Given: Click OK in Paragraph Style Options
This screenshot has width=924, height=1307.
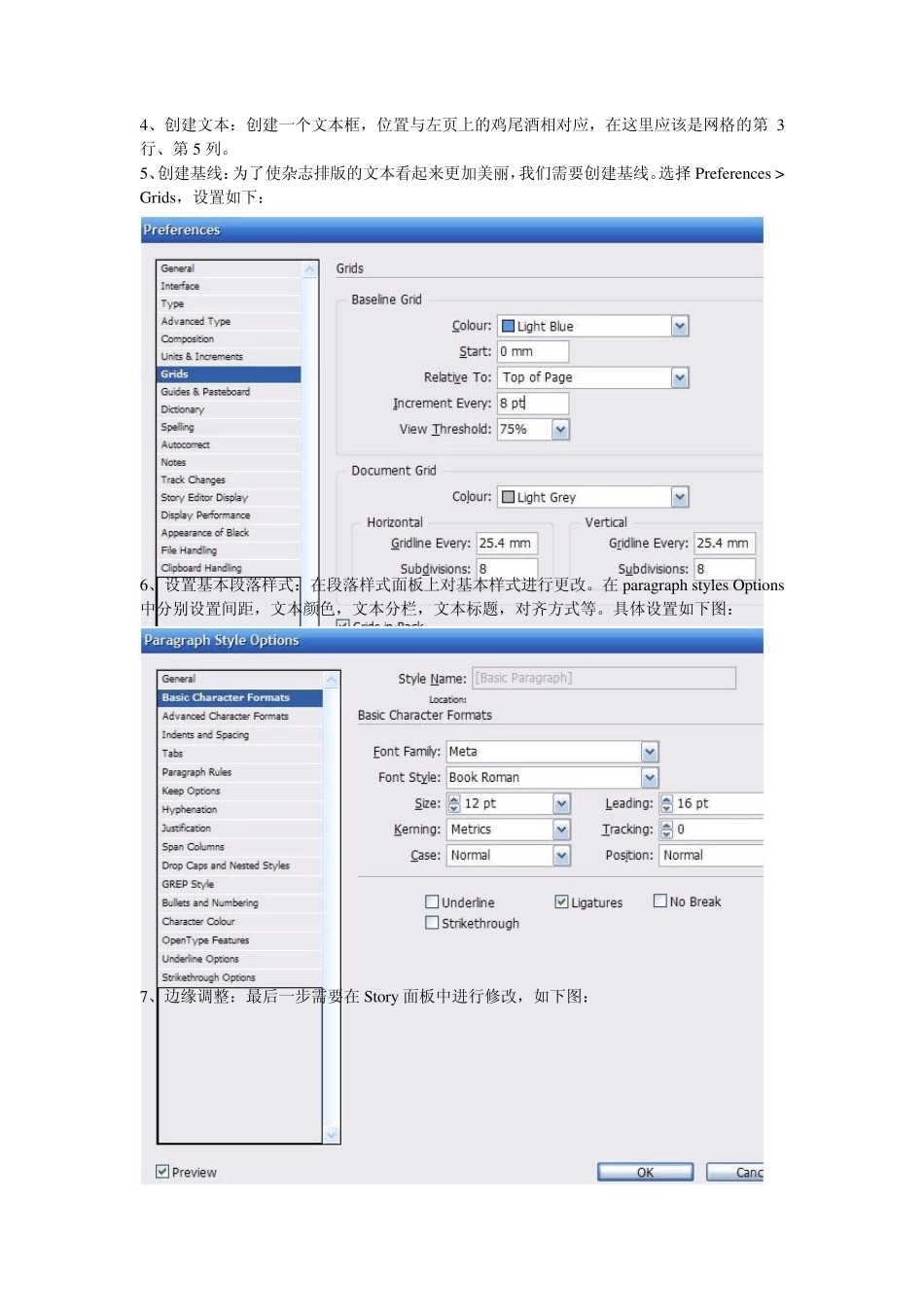Looking at the screenshot, I should [x=645, y=1172].
